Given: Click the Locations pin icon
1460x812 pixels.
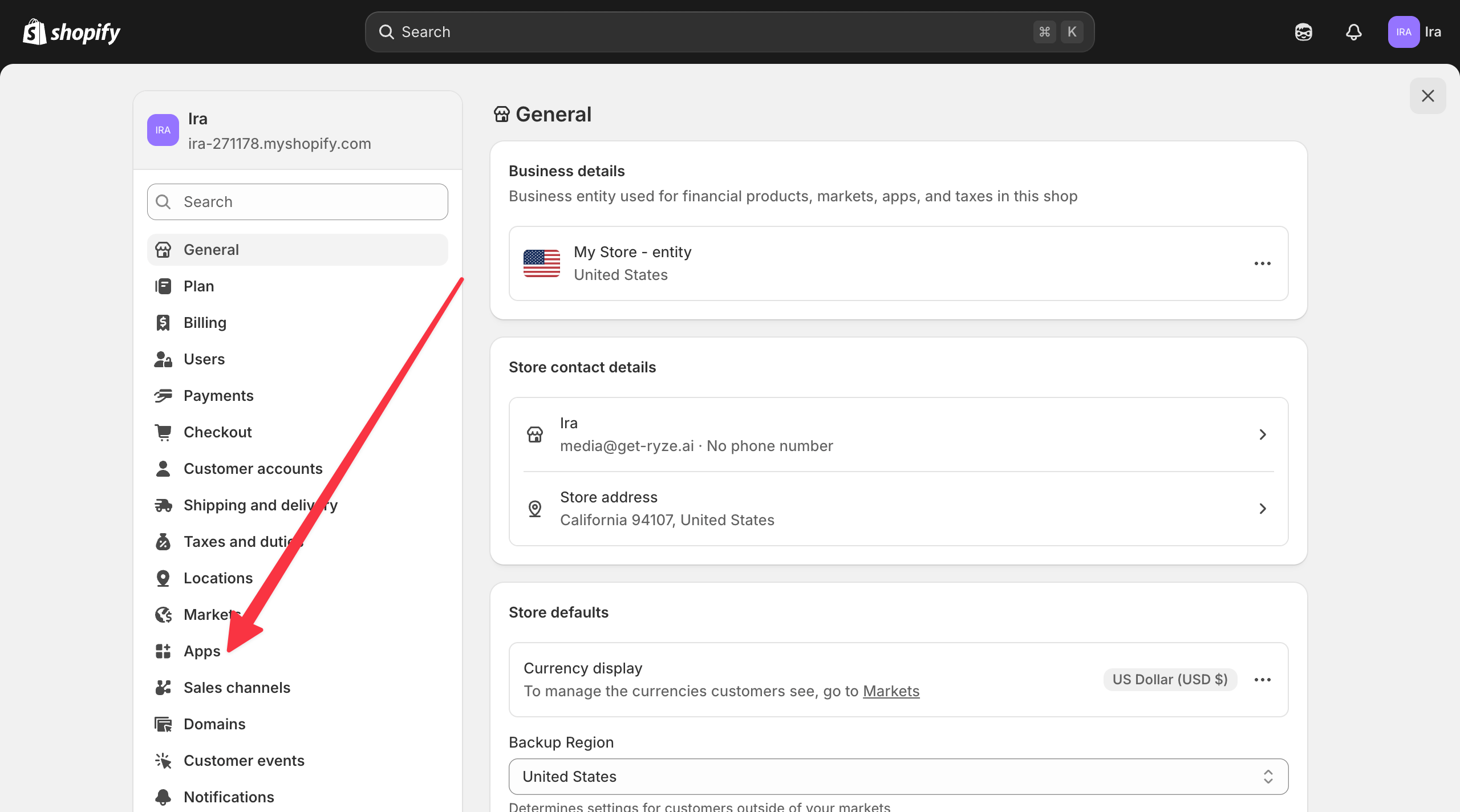Looking at the screenshot, I should coord(163,578).
